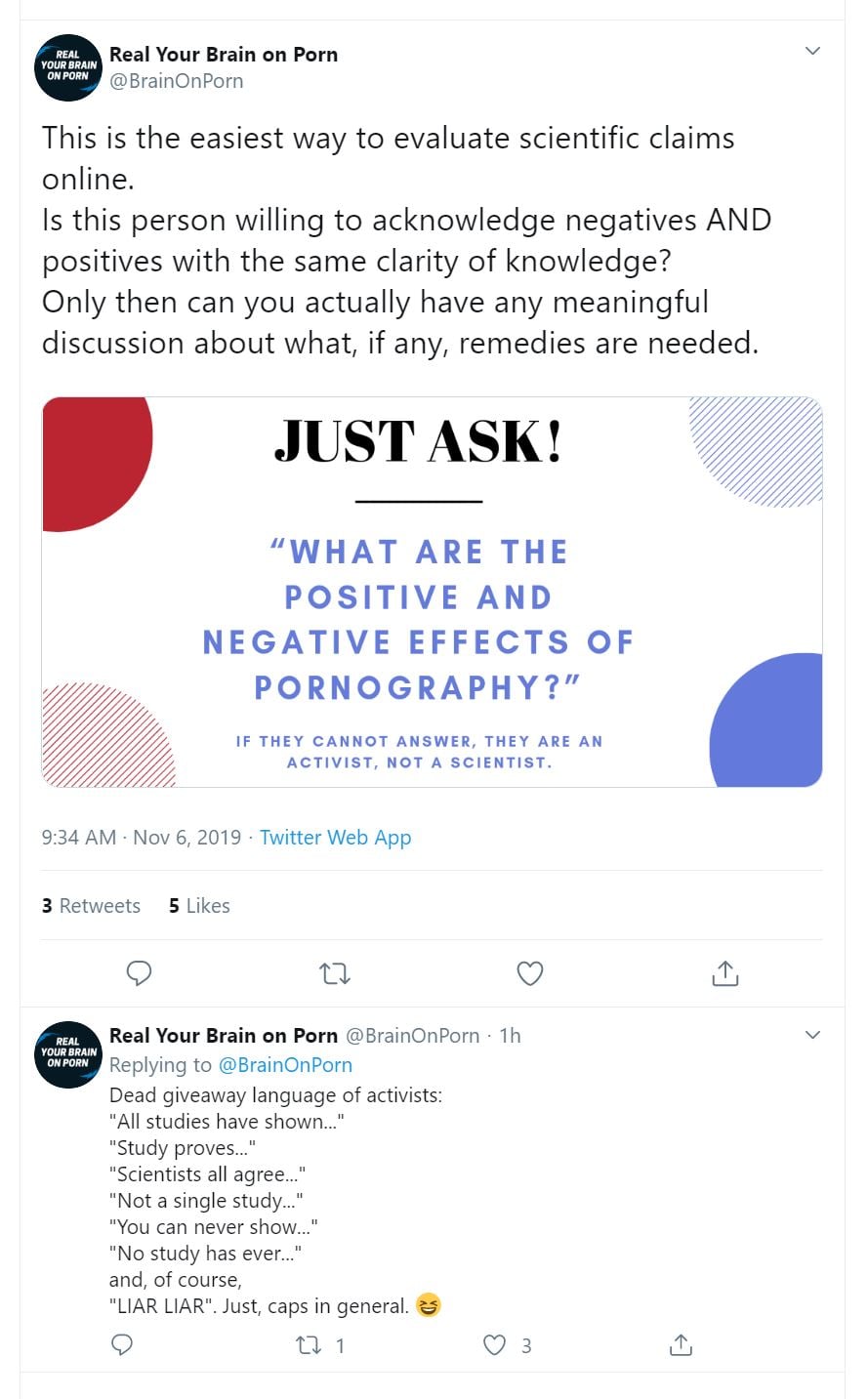Image resolution: width=868 pixels, height=1399 pixels.
Task: Open the Twitter Web App link
Action: tap(335, 838)
